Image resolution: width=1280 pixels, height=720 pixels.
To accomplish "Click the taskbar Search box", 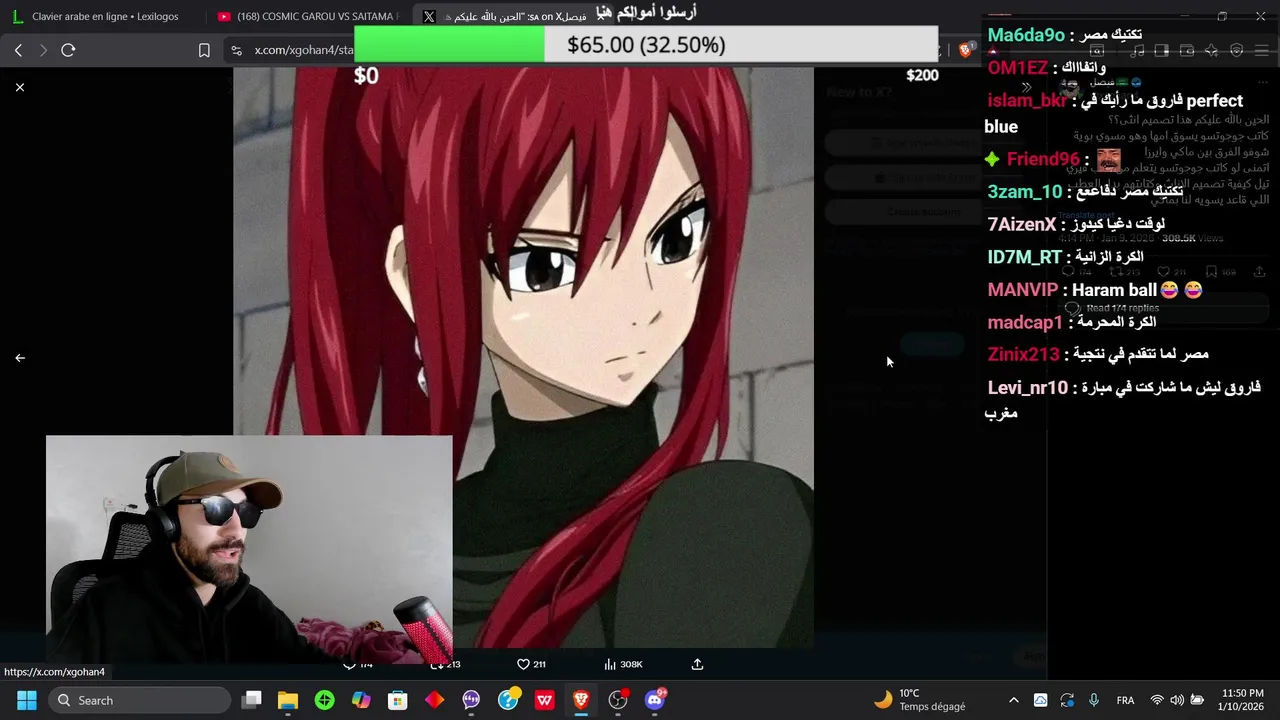I will click(139, 700).
